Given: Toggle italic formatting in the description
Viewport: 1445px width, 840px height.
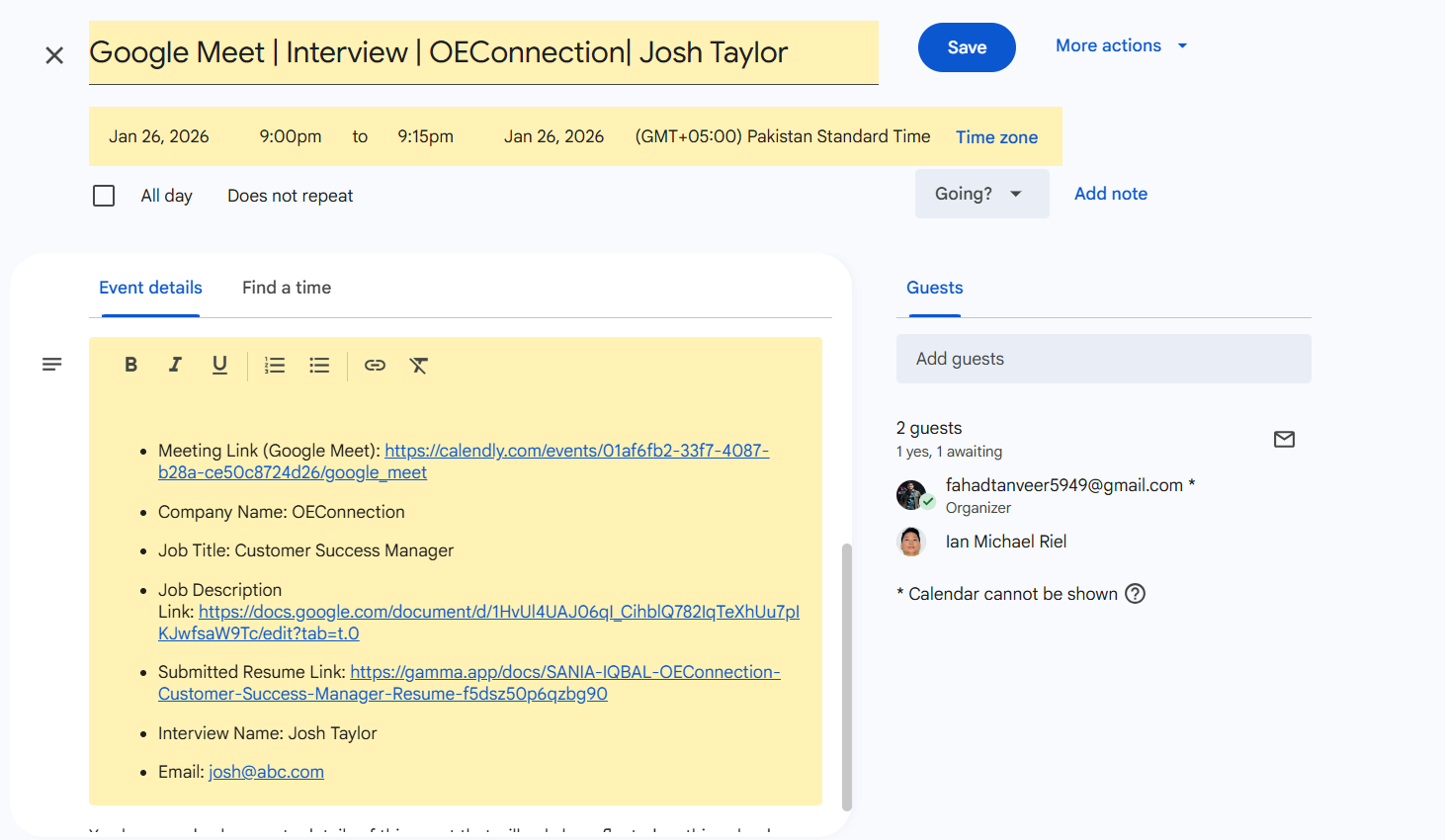Looking at the screenshot, I should [175, 365].
